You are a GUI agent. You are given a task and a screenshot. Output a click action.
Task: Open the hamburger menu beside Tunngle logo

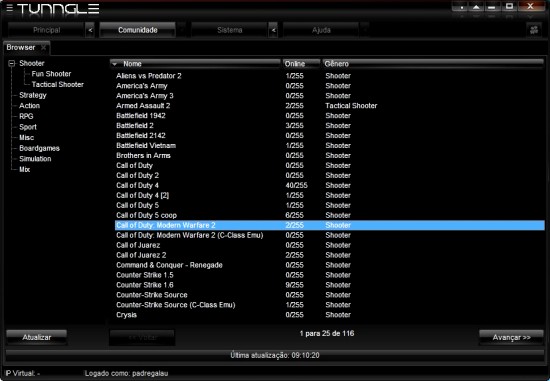tap(9, 8)
